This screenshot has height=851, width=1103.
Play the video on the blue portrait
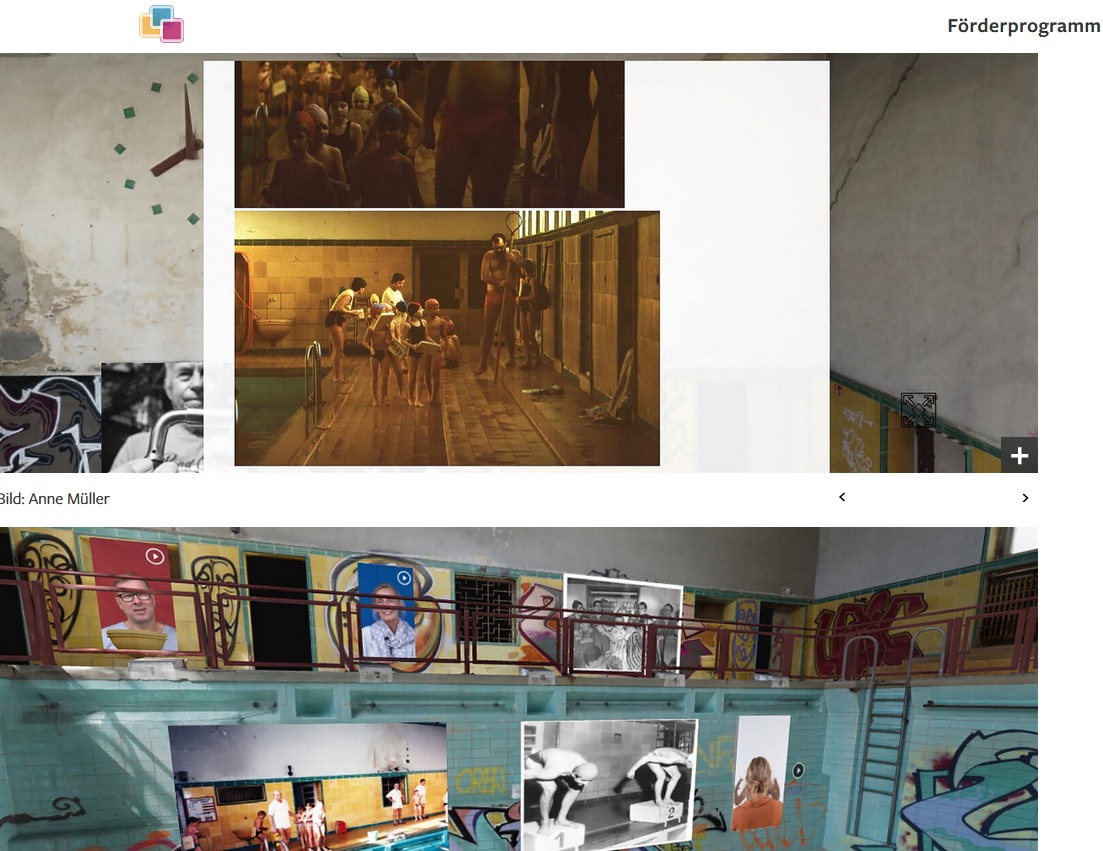[x=403, y=577]
